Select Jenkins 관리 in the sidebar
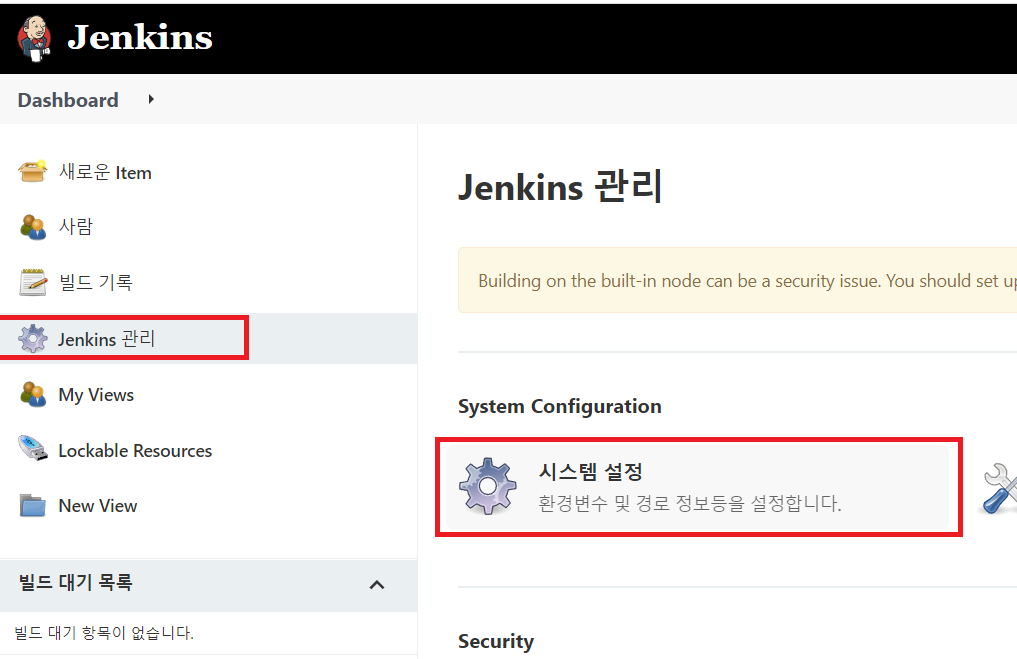Screen dimensions: 1017x659 click(107, 339)
